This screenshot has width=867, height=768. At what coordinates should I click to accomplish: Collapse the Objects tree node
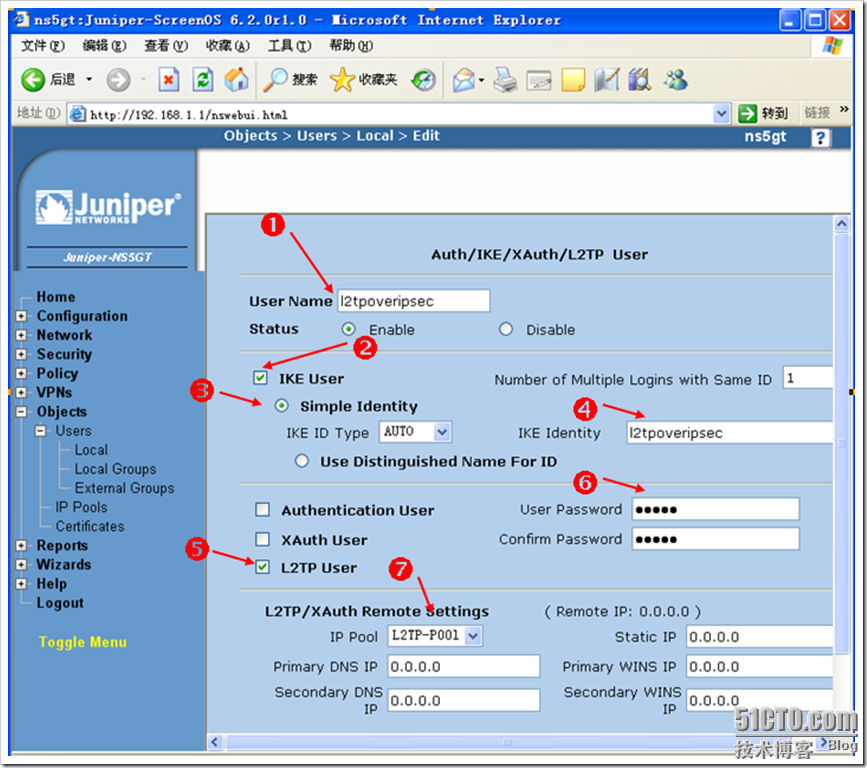tap(21, 411)
